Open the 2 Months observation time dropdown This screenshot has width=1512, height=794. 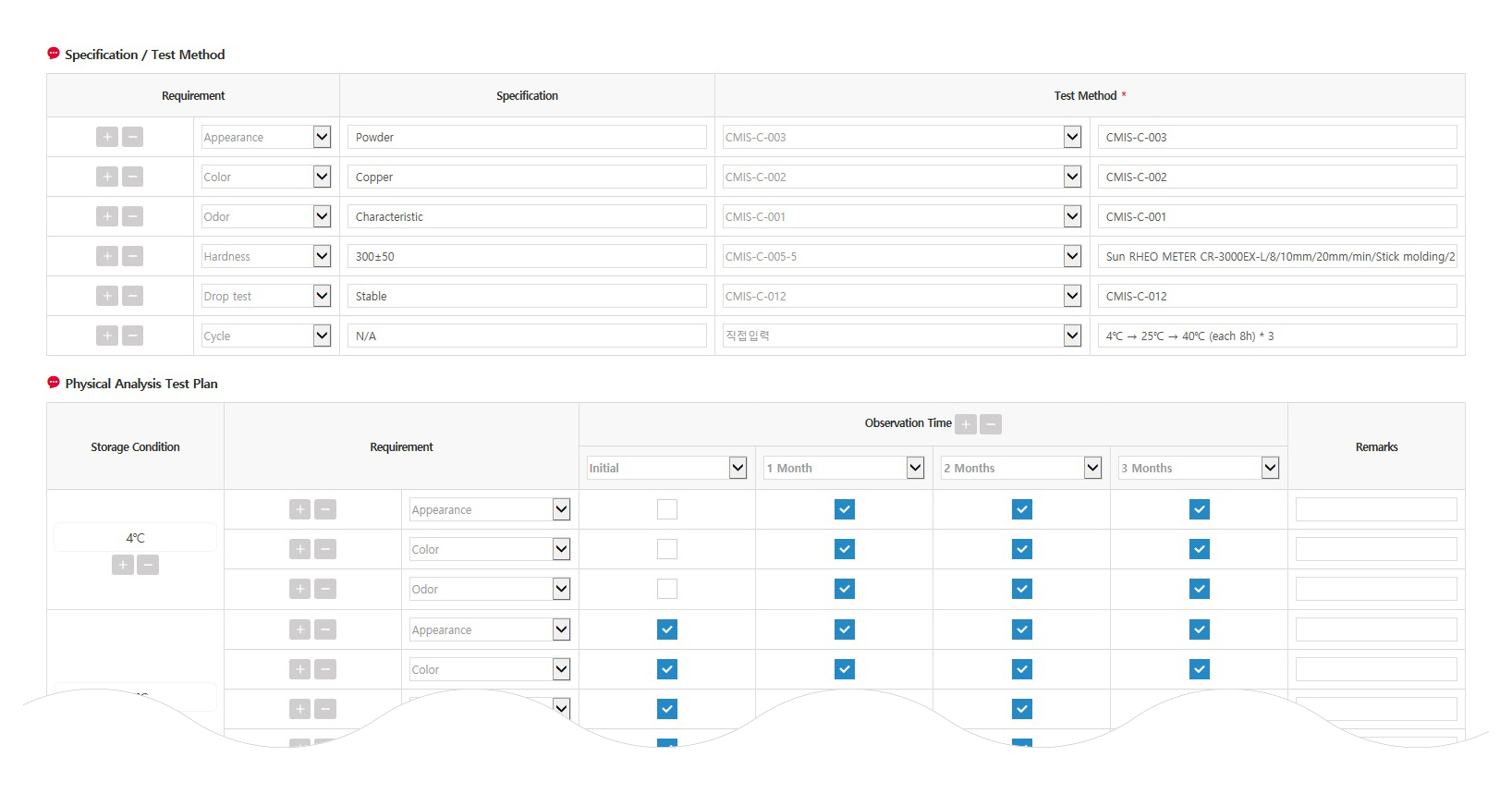(x=1092, y=468)
